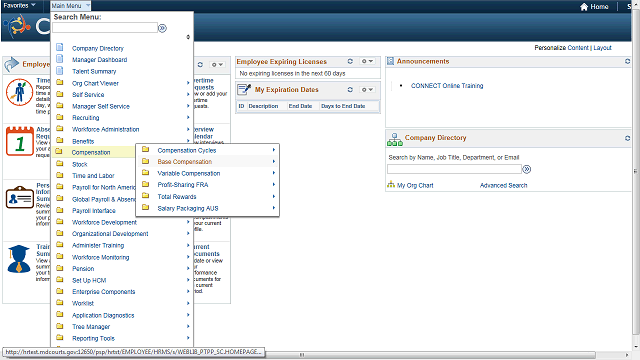Viewport: 640px width, 360px height.
Task: Sort by the End Date column header
Action: click(300, 106)
